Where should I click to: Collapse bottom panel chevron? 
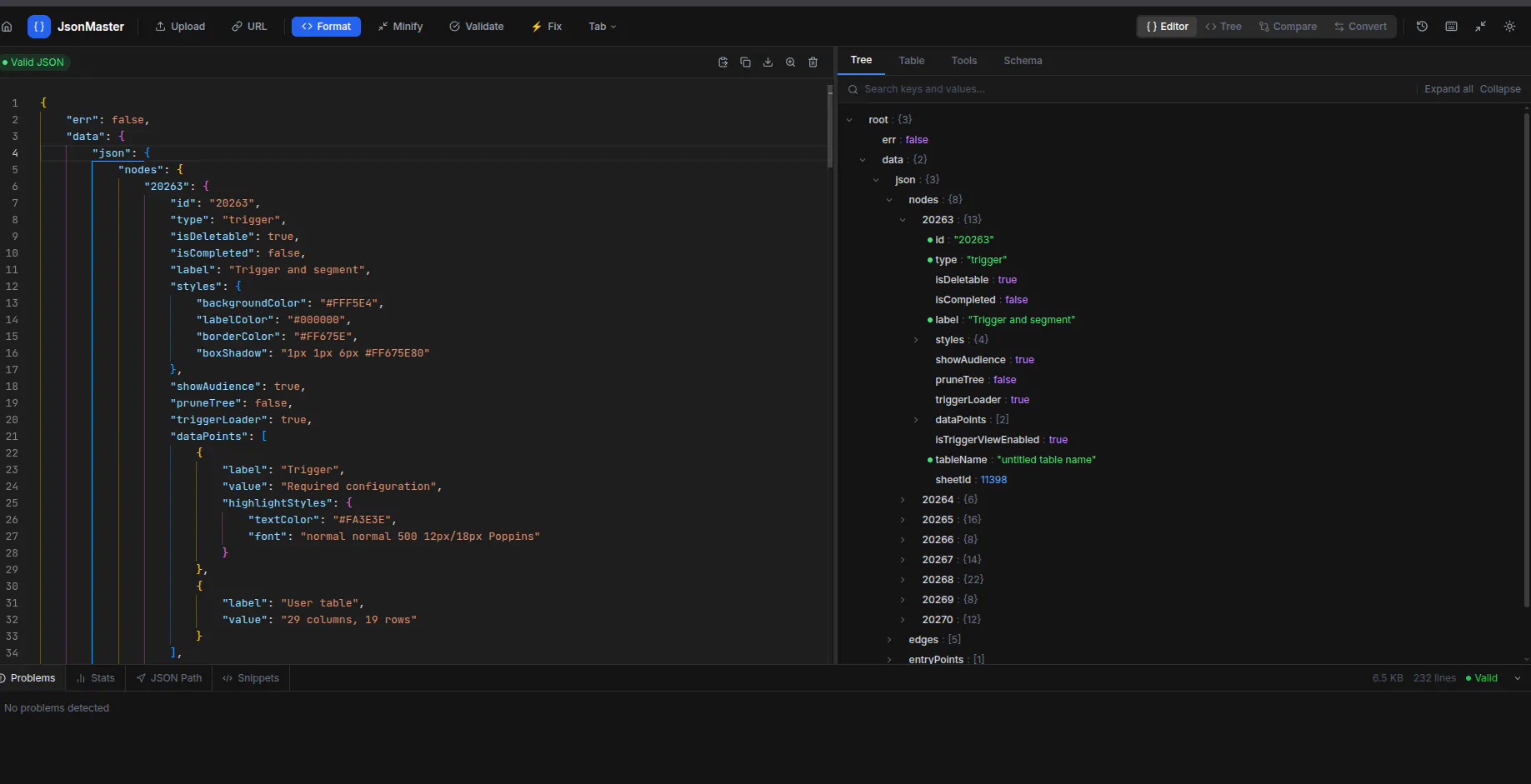(x=1517, y=678)
